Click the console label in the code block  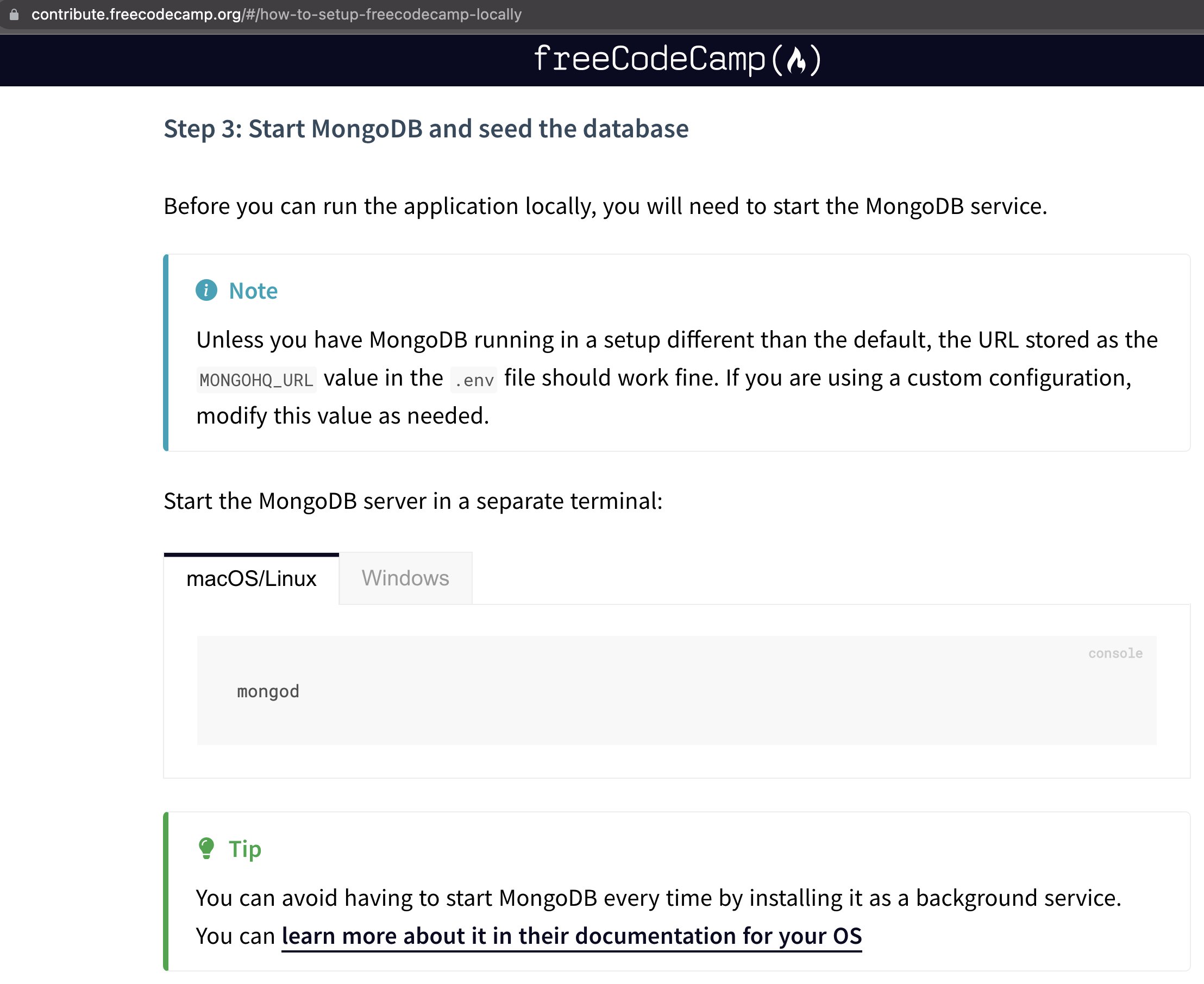click(x=1115, y=653)
